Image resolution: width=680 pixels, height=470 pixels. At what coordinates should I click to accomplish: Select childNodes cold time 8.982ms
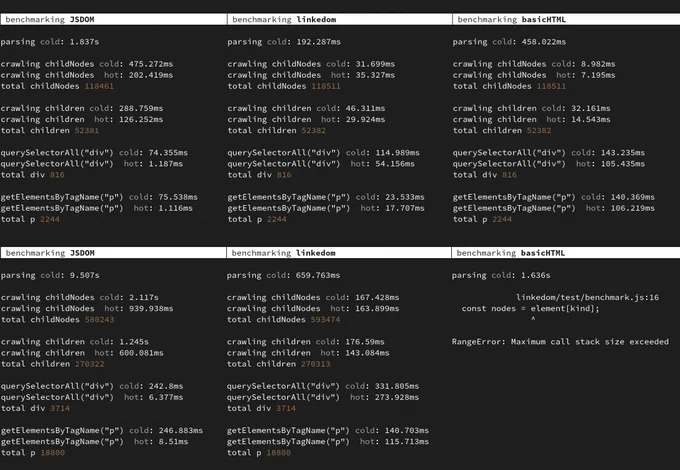pos(598,64)
